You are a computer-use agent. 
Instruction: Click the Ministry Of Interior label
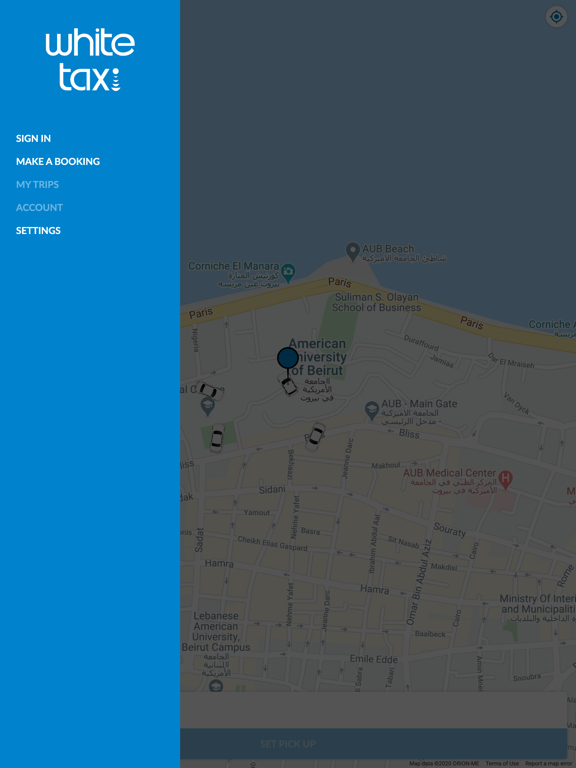click(x=538, y=604)
